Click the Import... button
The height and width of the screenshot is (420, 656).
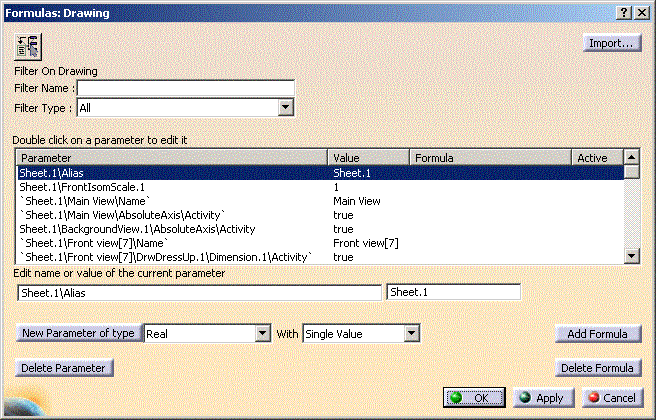pyautogui.click(x=611, y=43)
